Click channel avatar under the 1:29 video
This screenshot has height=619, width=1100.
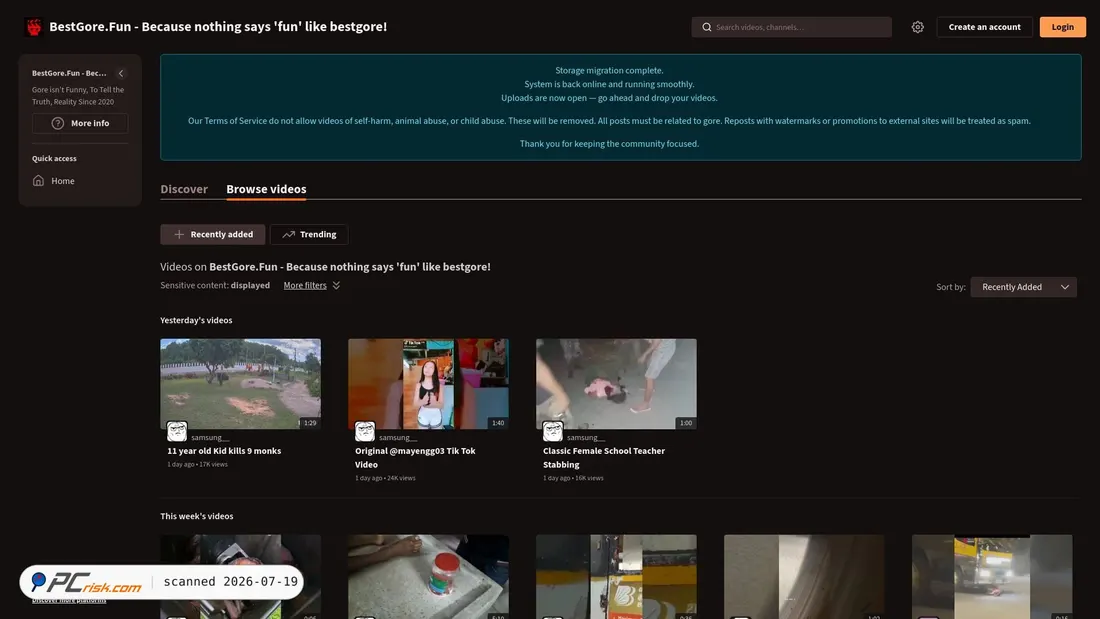coord(177,431)
